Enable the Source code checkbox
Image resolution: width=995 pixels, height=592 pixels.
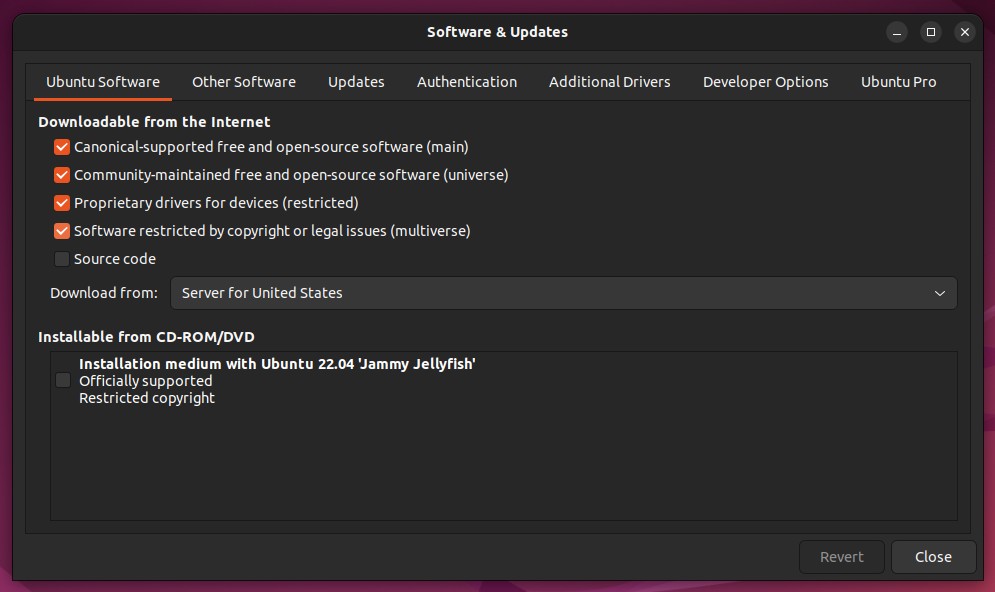[62, 259]
